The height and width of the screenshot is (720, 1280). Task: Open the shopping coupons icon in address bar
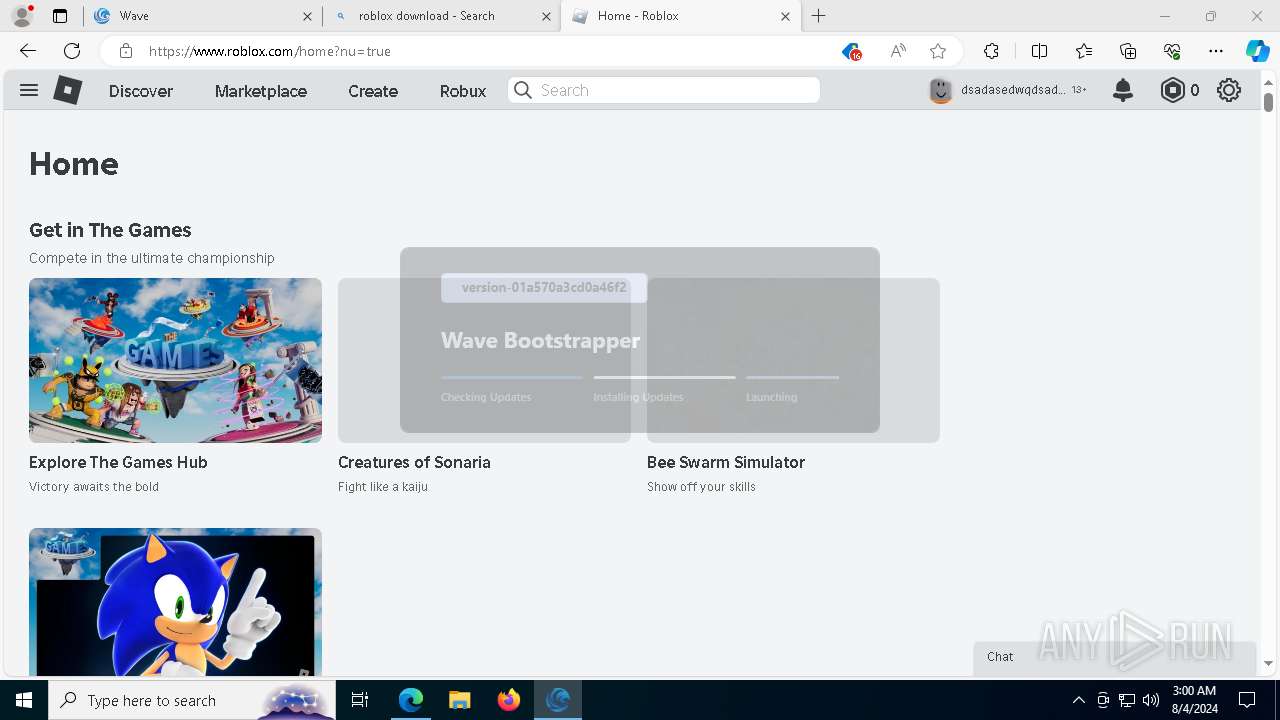[851, 51]
